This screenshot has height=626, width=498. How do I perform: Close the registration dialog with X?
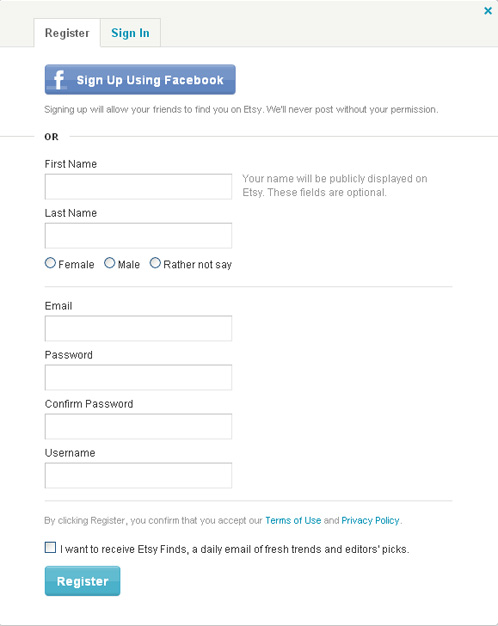tap(488, 11)
